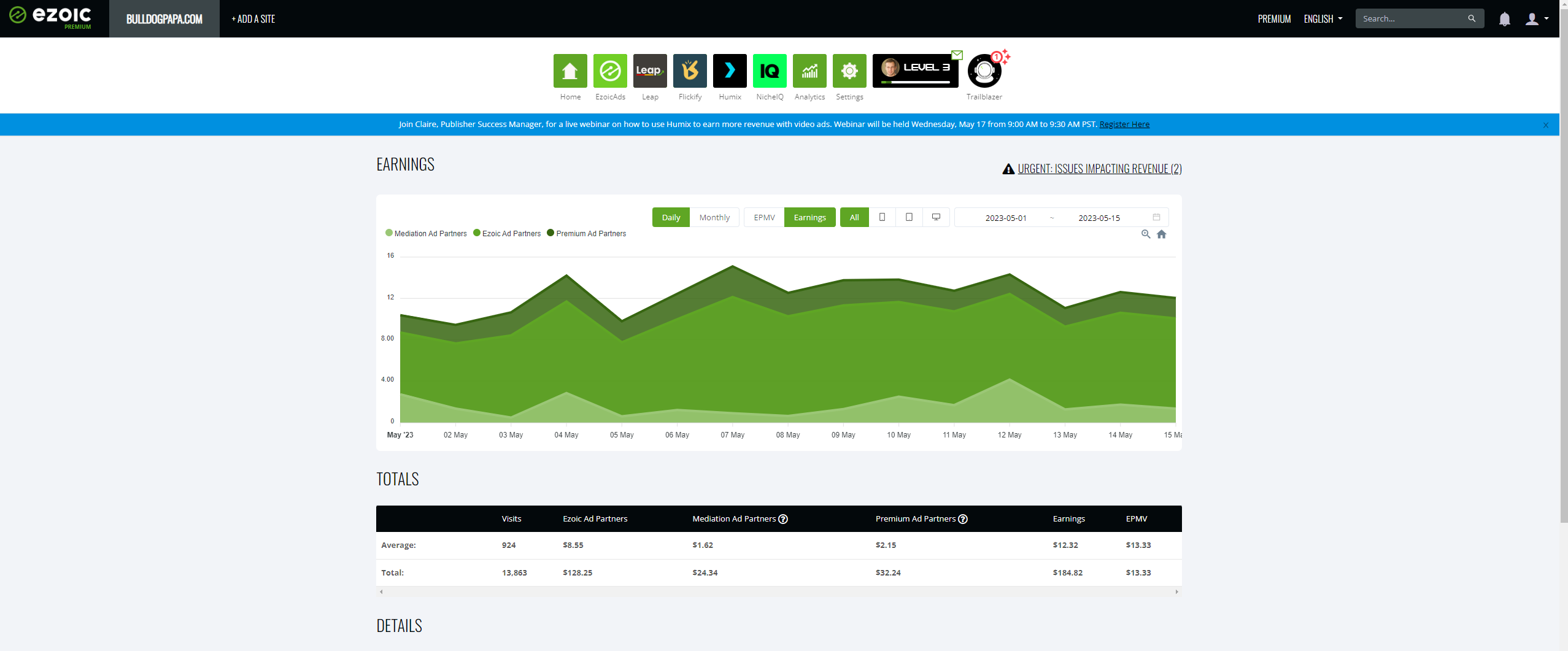Click the Earnings column header
Screen dimensions: 1568x651
click(x=1068, y=519)
